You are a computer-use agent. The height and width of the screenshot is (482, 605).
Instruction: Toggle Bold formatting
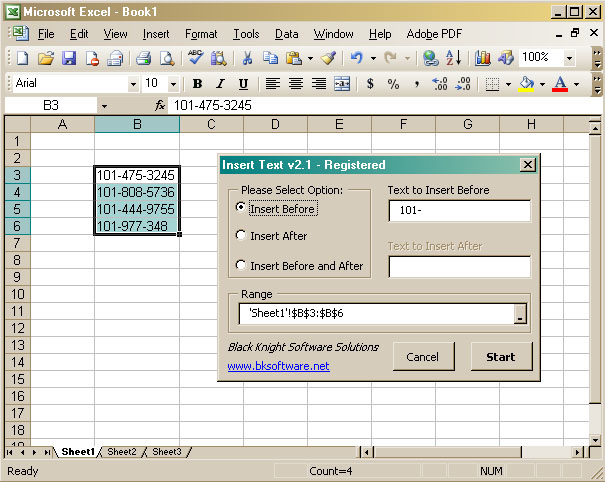[x=197, y=84]
